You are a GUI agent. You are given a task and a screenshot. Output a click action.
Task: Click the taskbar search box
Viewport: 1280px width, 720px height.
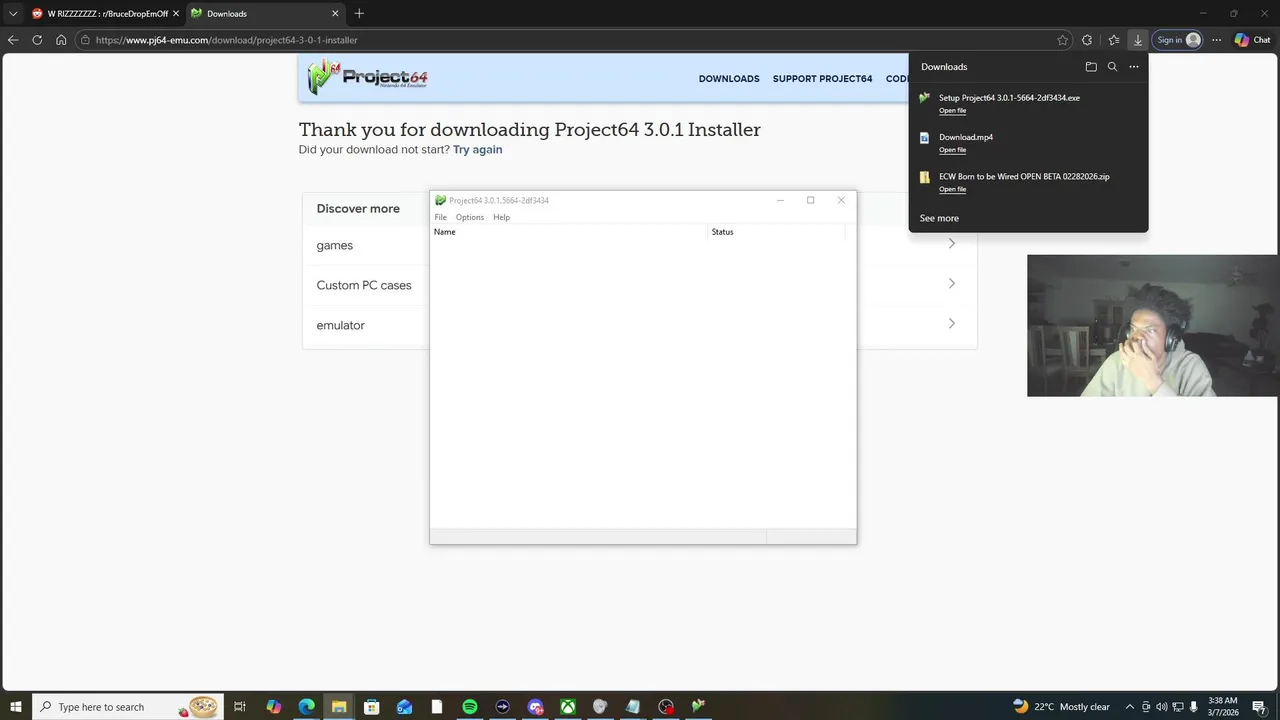coord(127,707)
